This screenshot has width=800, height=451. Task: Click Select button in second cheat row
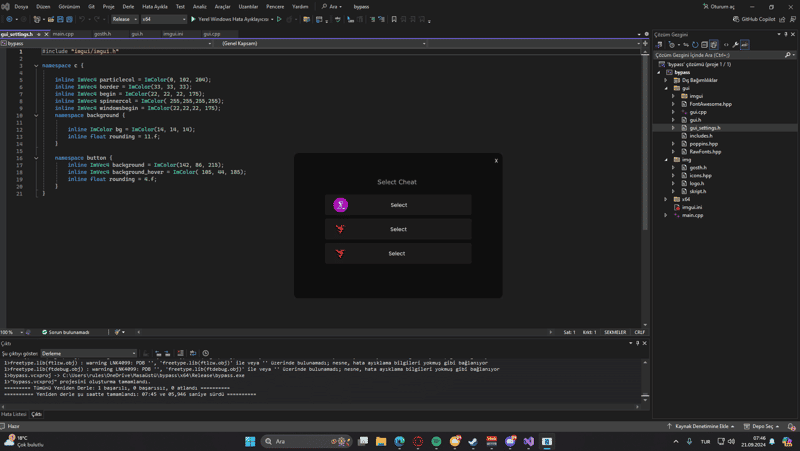[x=398, y=229]
